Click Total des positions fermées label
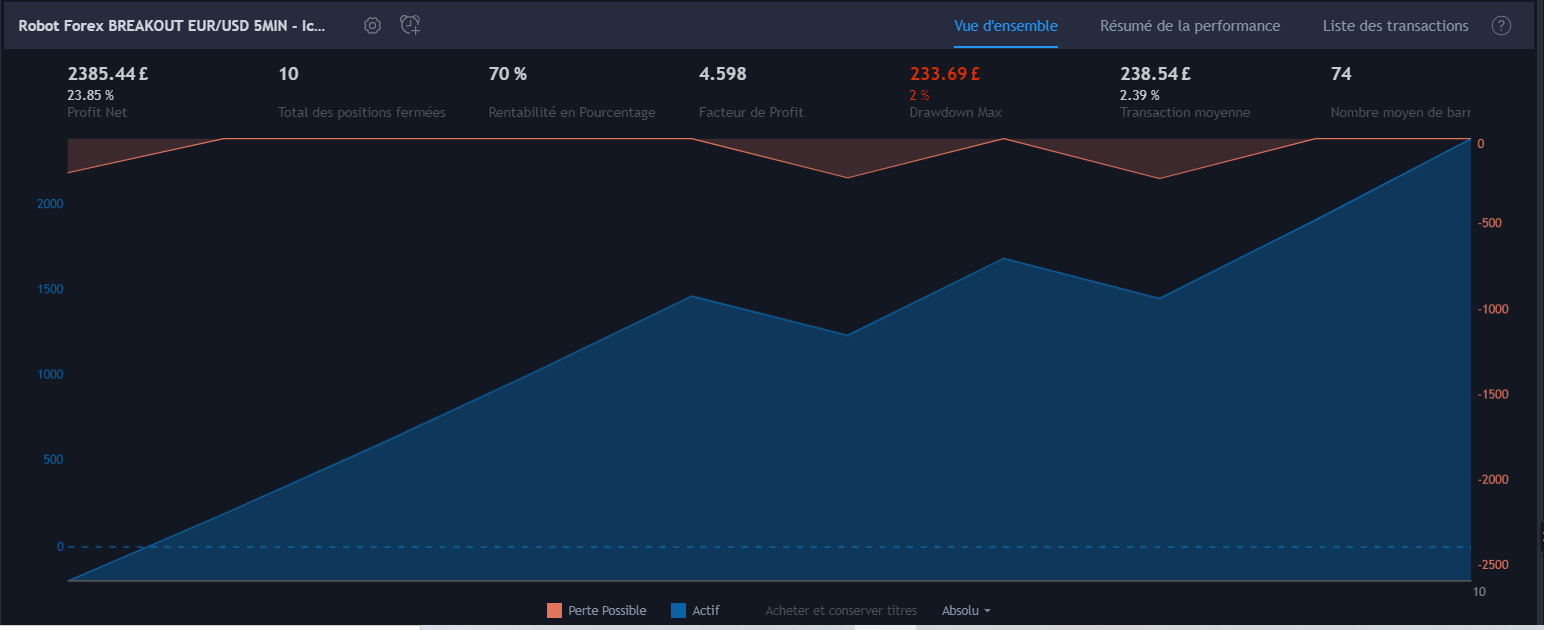The width and height of the screenshot is (1544, 630). pos(362,112)
